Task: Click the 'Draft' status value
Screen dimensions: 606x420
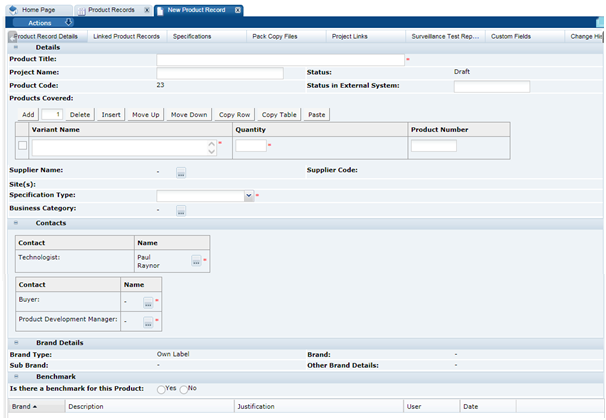Action: click(462, 72)
